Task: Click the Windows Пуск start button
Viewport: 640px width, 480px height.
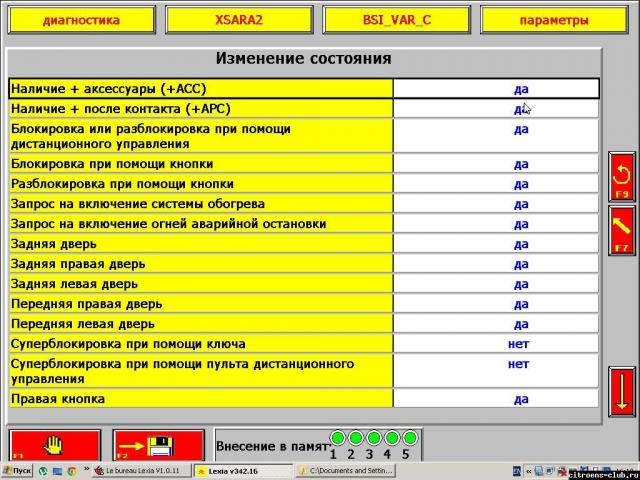Action: point(18,470)
